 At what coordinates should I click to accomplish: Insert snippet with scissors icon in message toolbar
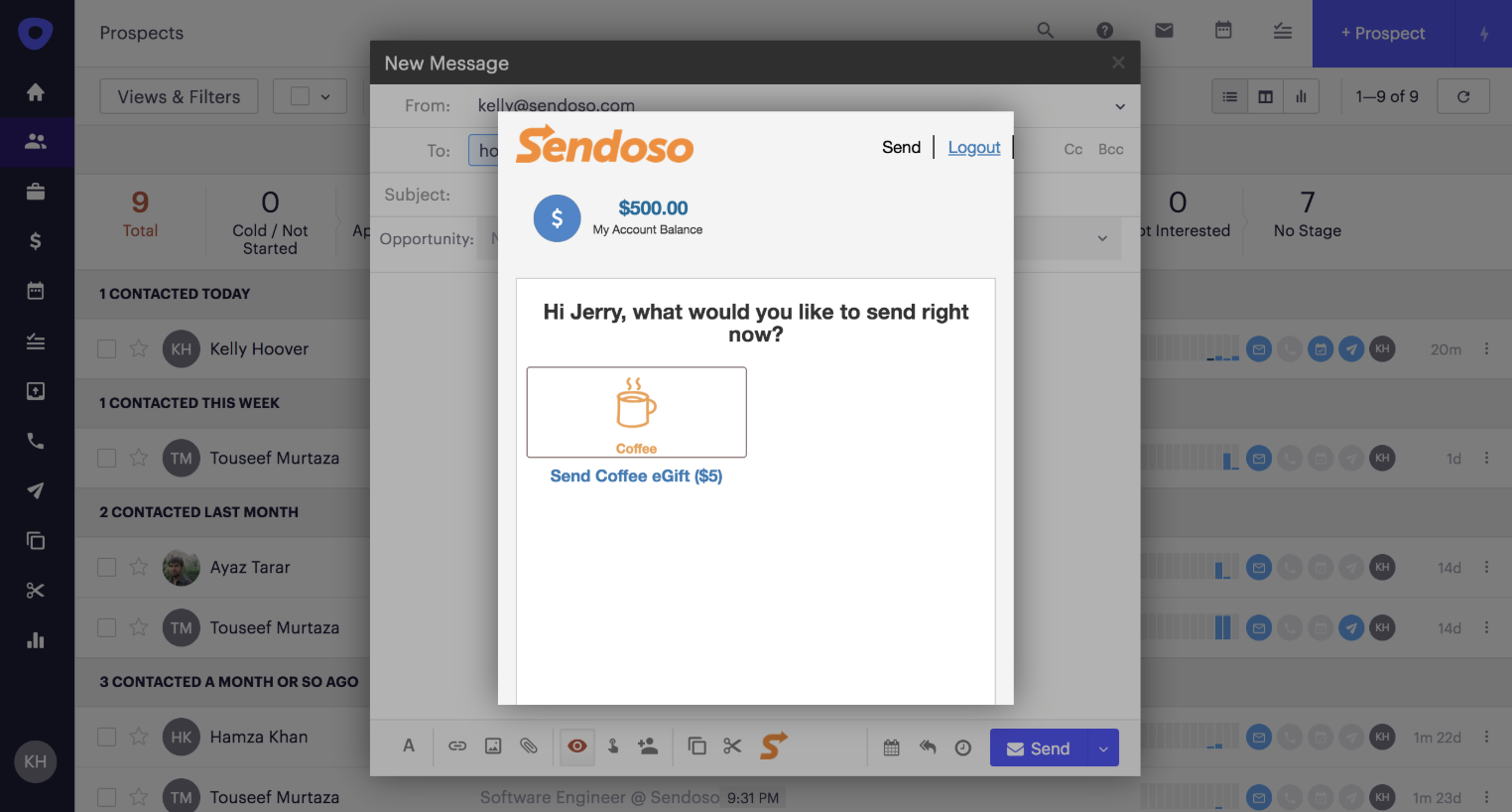[732, 746]
